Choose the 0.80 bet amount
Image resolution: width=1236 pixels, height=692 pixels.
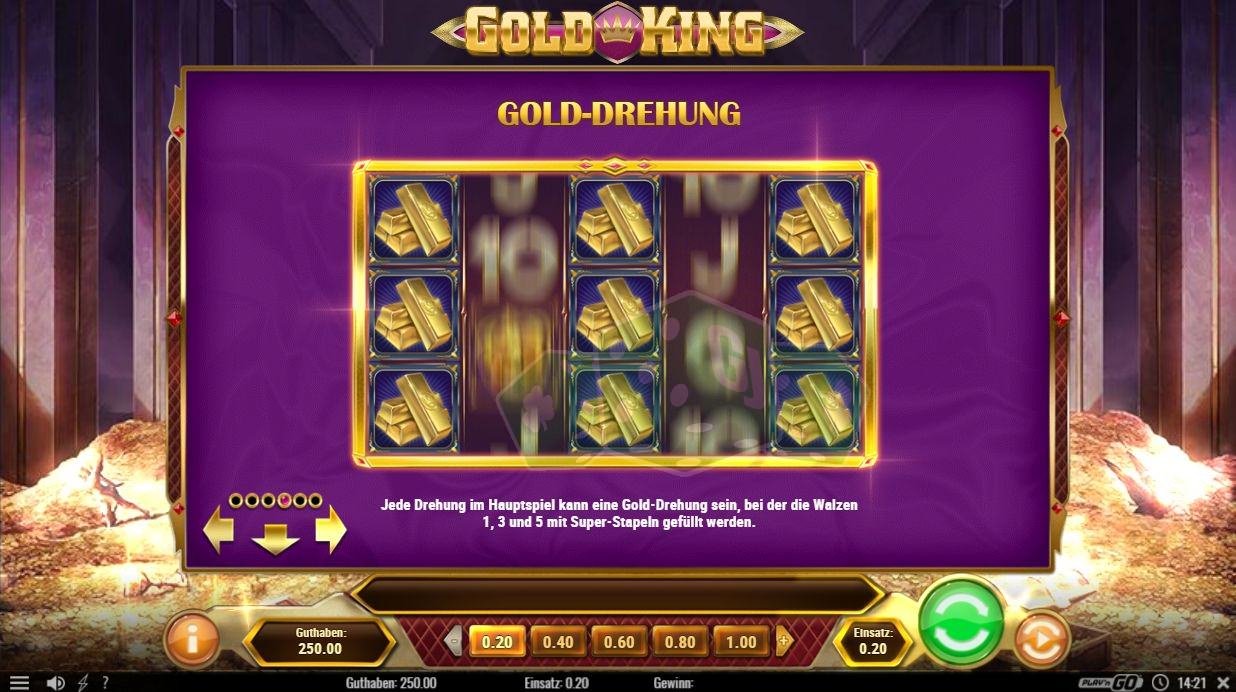[x=680, y=642]
